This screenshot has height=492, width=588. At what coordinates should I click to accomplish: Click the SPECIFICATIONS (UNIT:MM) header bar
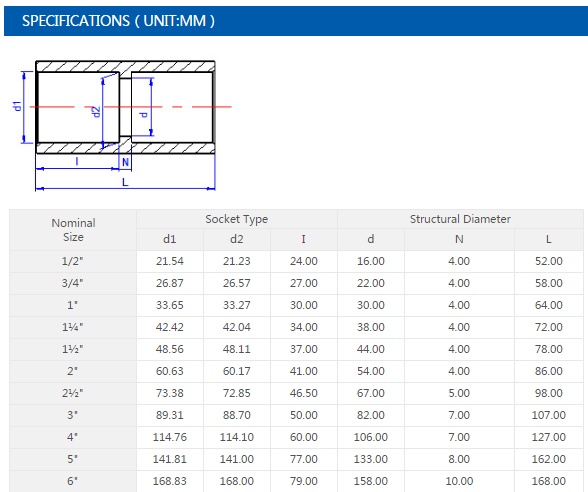[x=296, y=21]
